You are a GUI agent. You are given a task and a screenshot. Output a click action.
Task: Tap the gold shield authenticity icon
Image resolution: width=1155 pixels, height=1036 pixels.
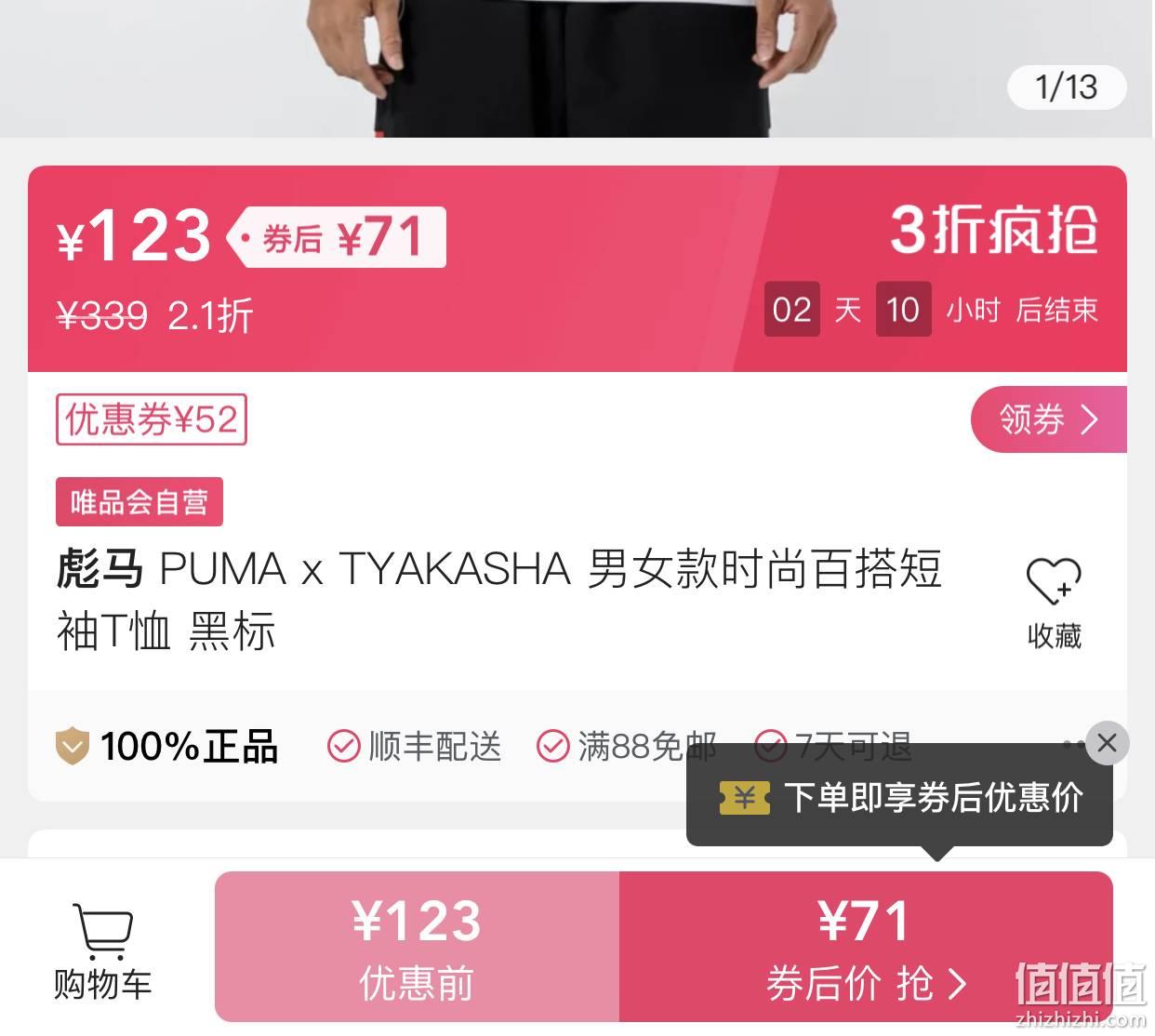73,747
